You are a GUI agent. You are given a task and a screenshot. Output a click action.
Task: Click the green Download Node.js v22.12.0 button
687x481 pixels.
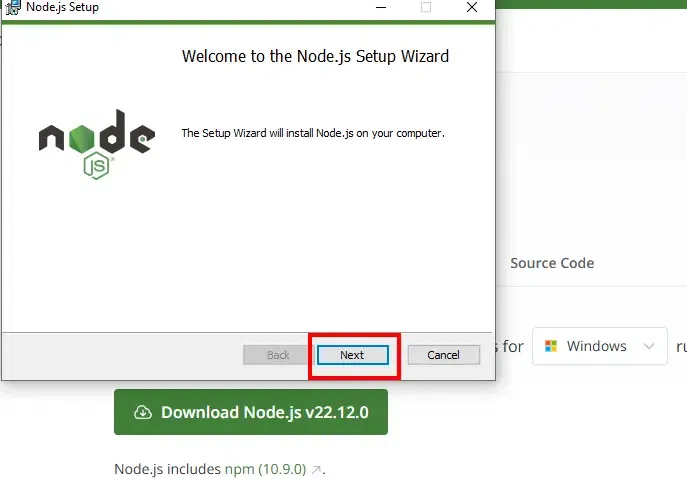click(x=251, y=412)
